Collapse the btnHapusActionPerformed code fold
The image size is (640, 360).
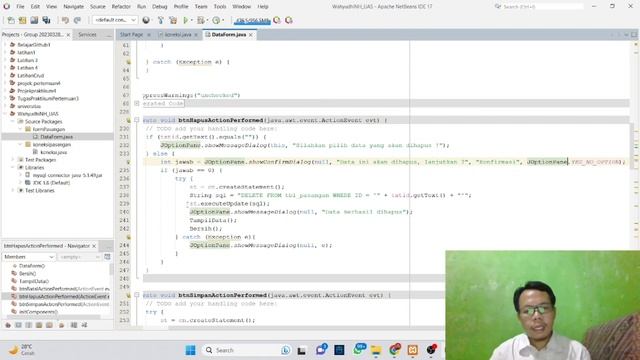click(137, 120)
